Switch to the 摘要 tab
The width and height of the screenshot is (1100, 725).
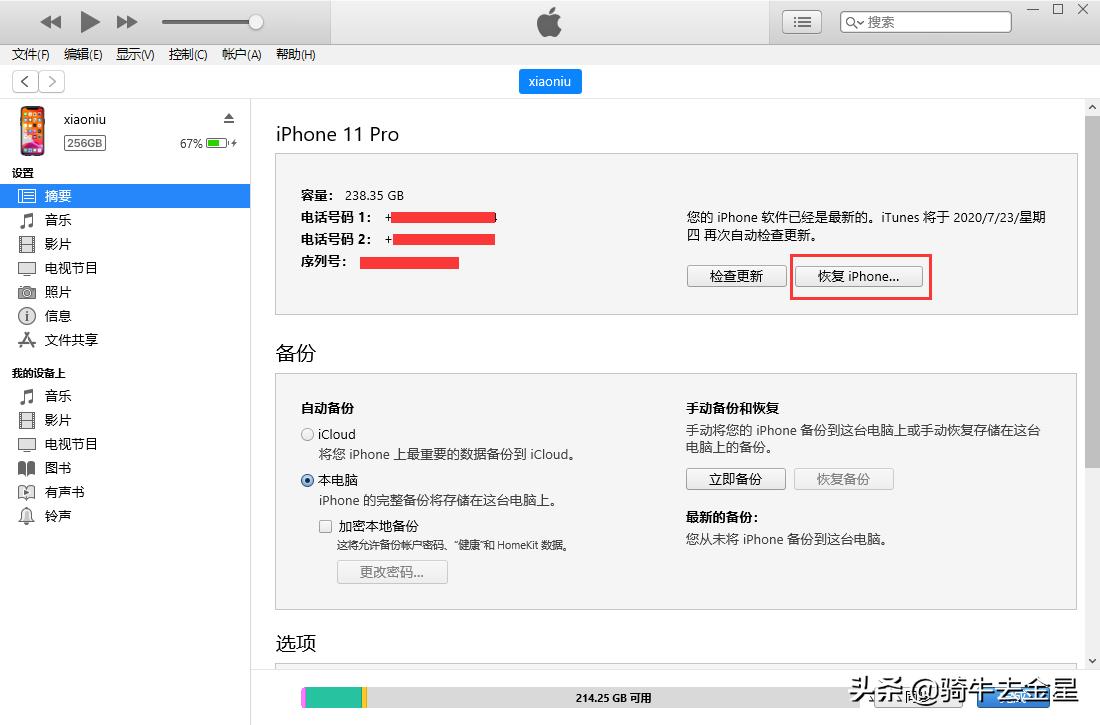pyautogui.click(x=57, y=196)
